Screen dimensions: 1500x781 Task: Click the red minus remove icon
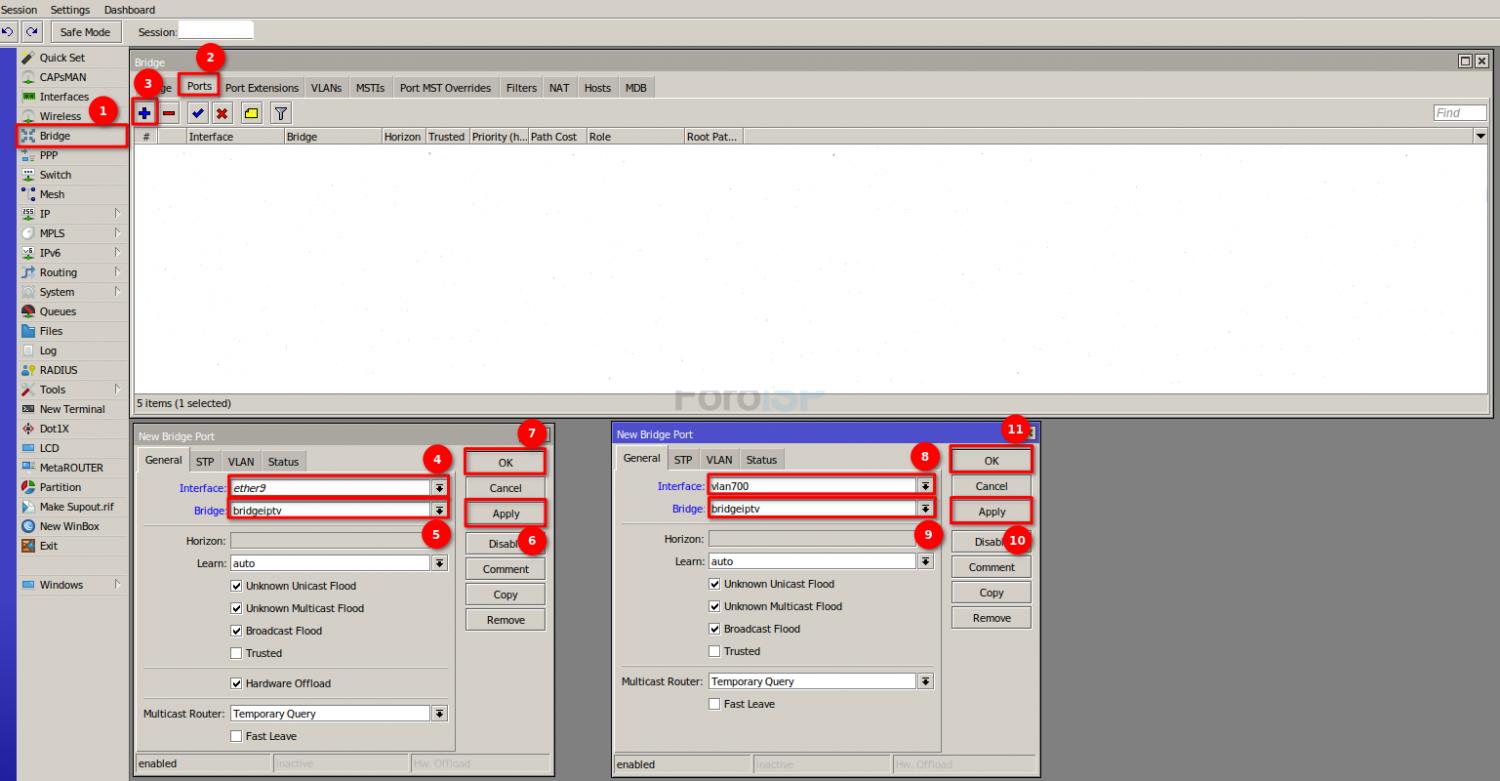tap(170, 113)
